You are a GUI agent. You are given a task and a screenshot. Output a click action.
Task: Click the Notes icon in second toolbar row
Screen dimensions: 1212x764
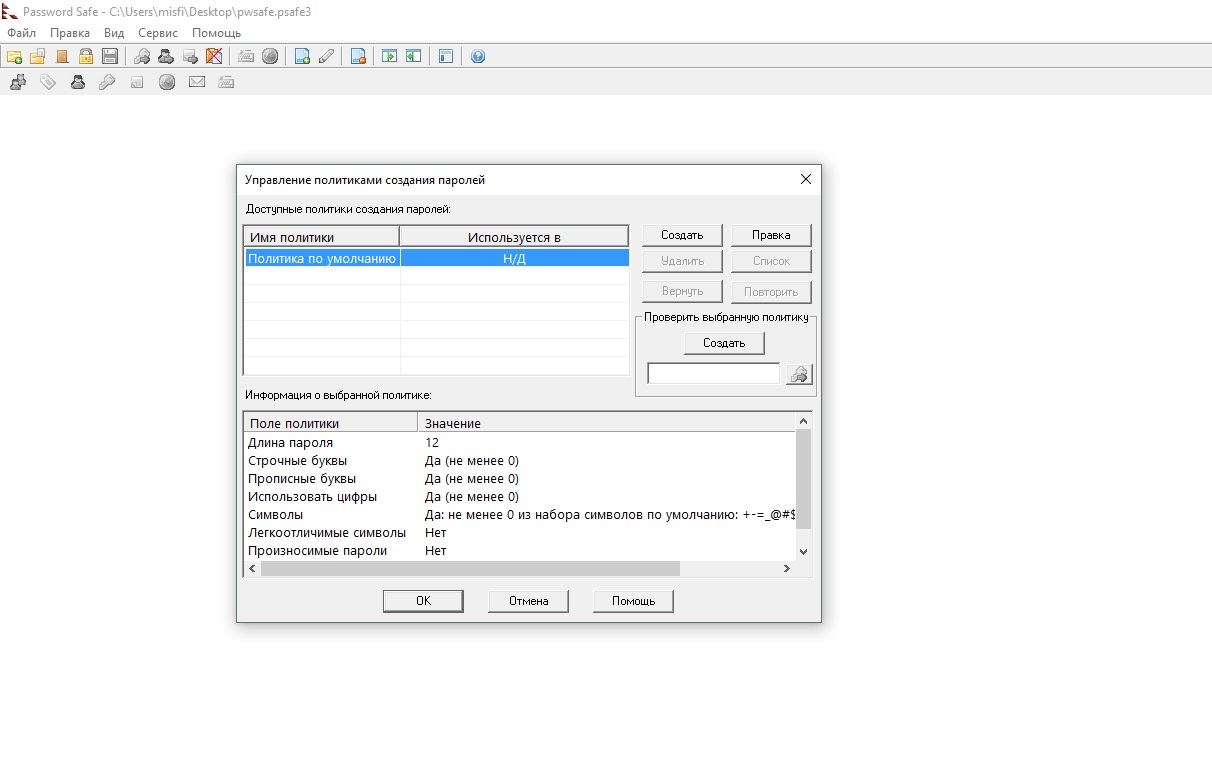pyautogui.click(x=137, y=82)
